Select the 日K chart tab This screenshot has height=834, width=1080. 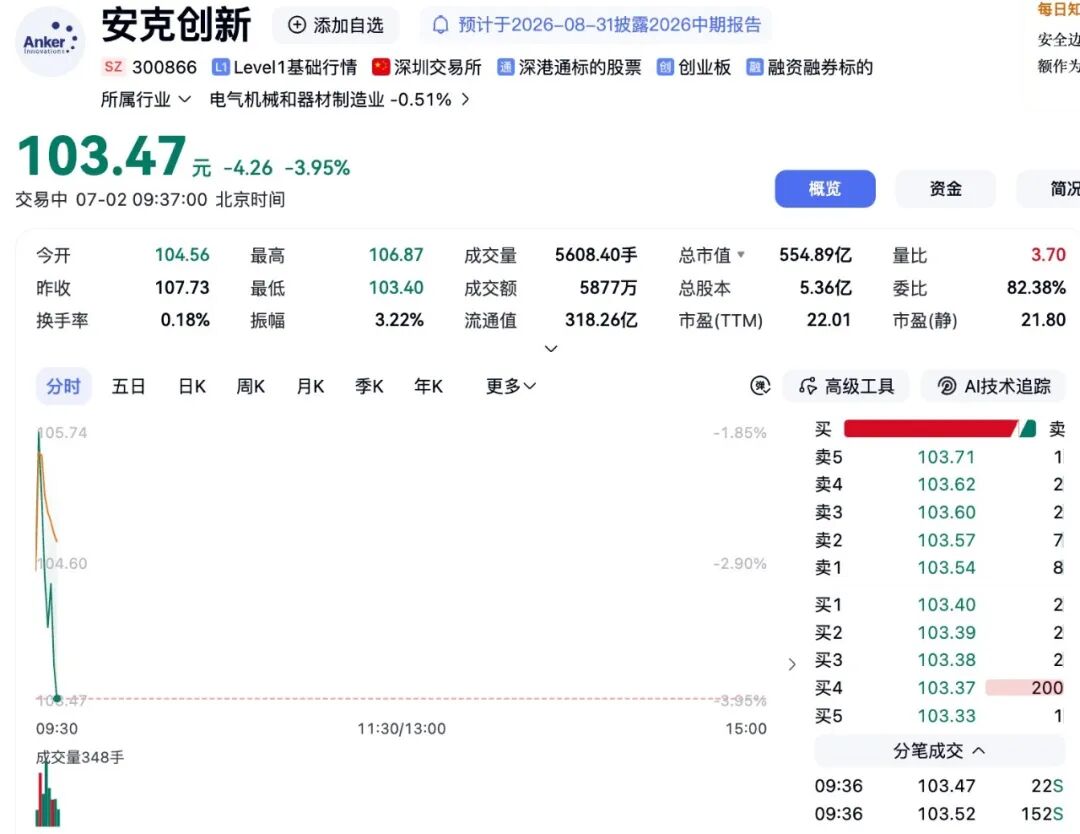(x=191, y=386)
